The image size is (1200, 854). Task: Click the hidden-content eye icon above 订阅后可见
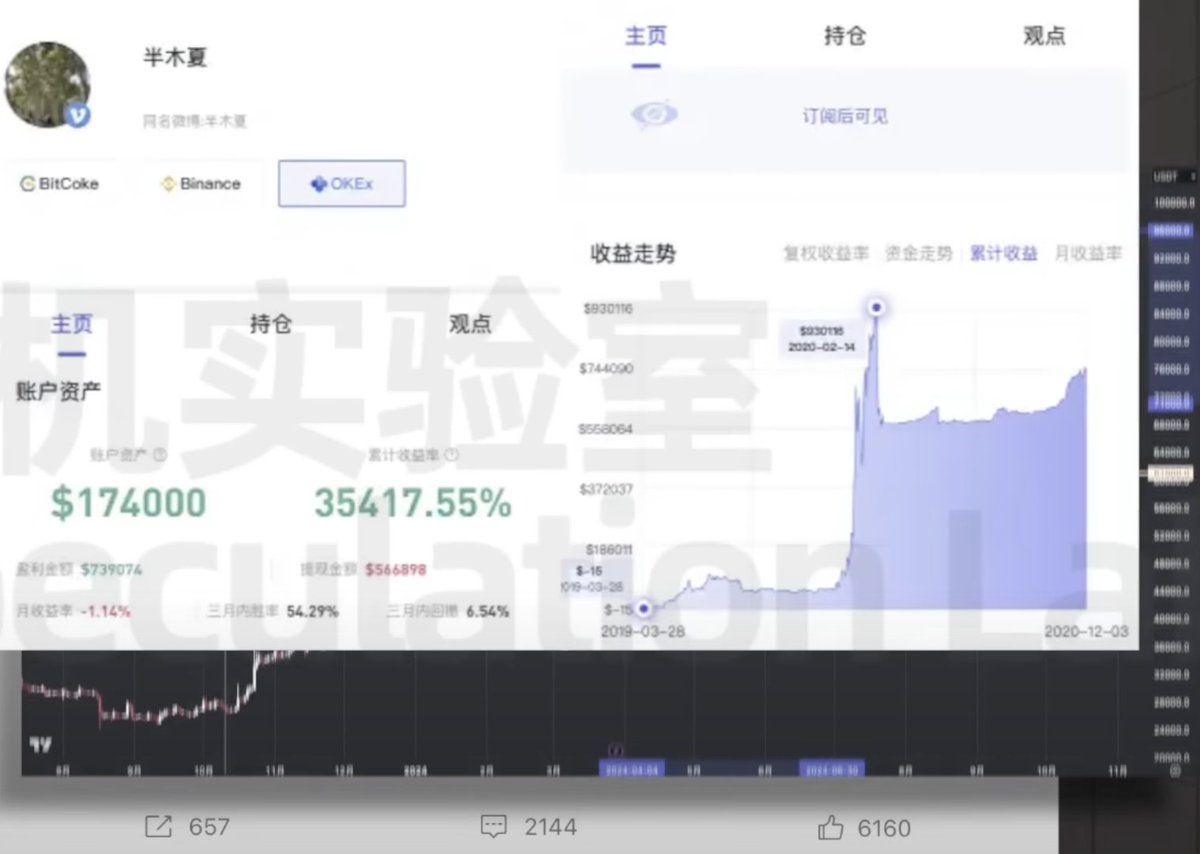pyautogui.click(x=652, y=116)
